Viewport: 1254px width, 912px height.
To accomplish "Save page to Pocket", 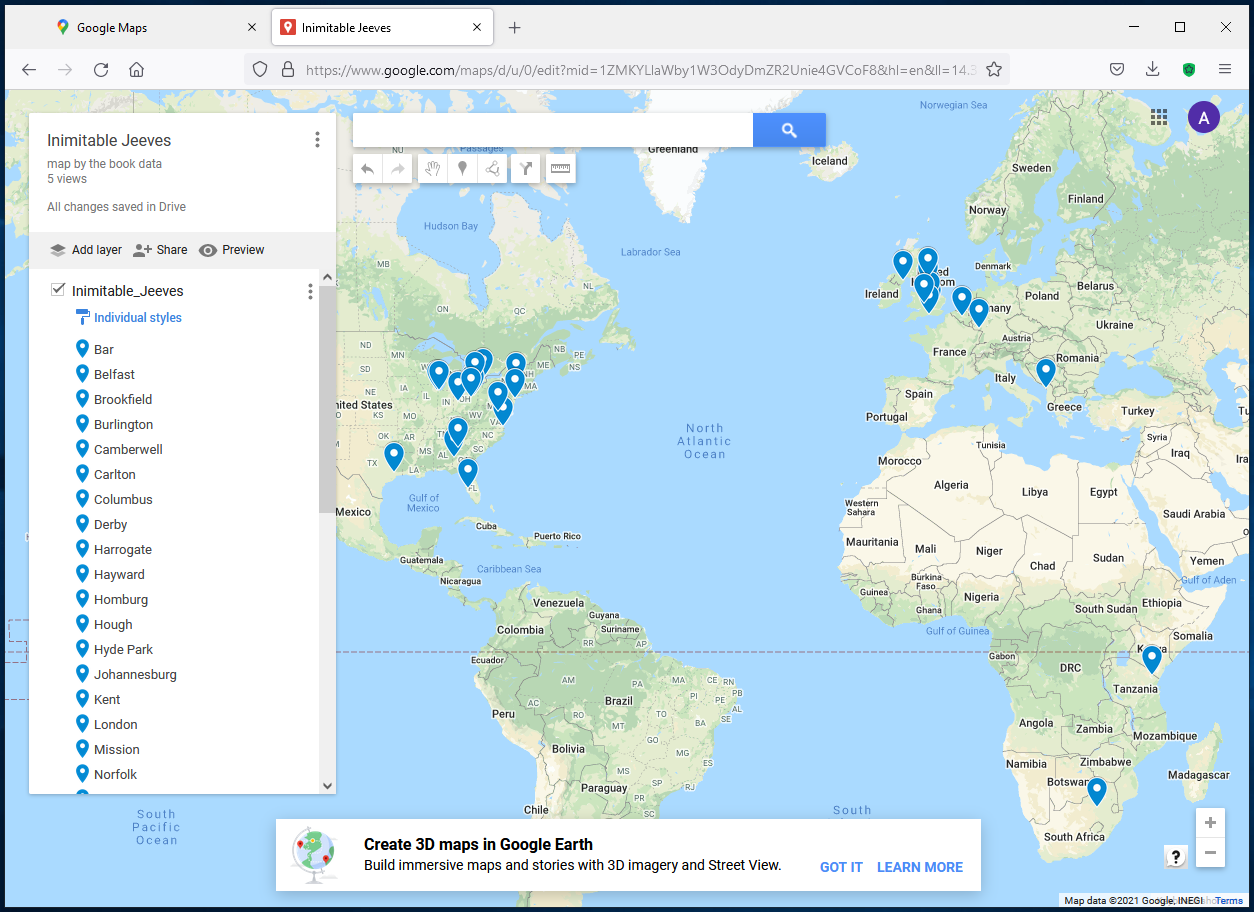I will 1117,69.
